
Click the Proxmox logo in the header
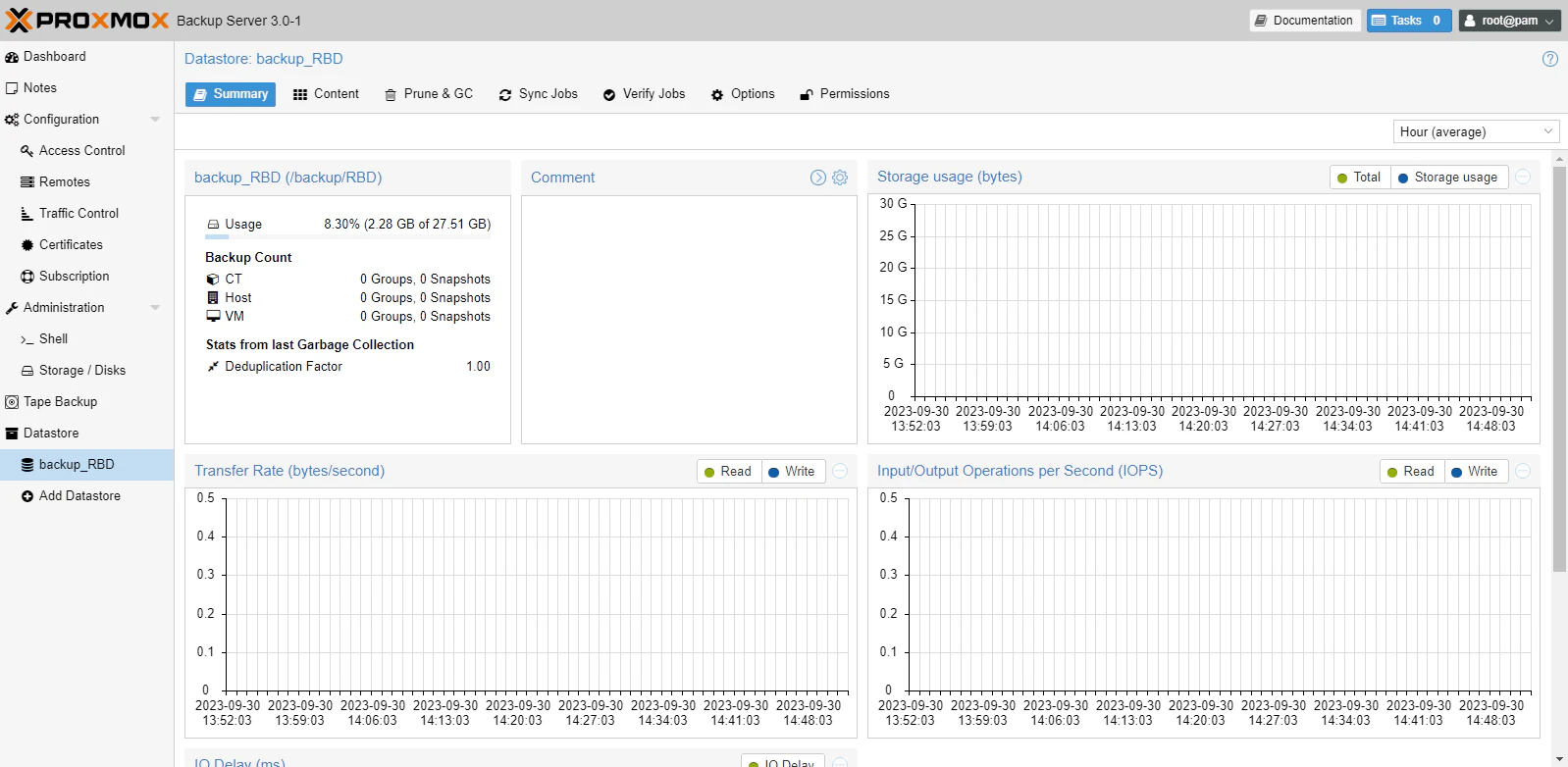coord(87,21)
